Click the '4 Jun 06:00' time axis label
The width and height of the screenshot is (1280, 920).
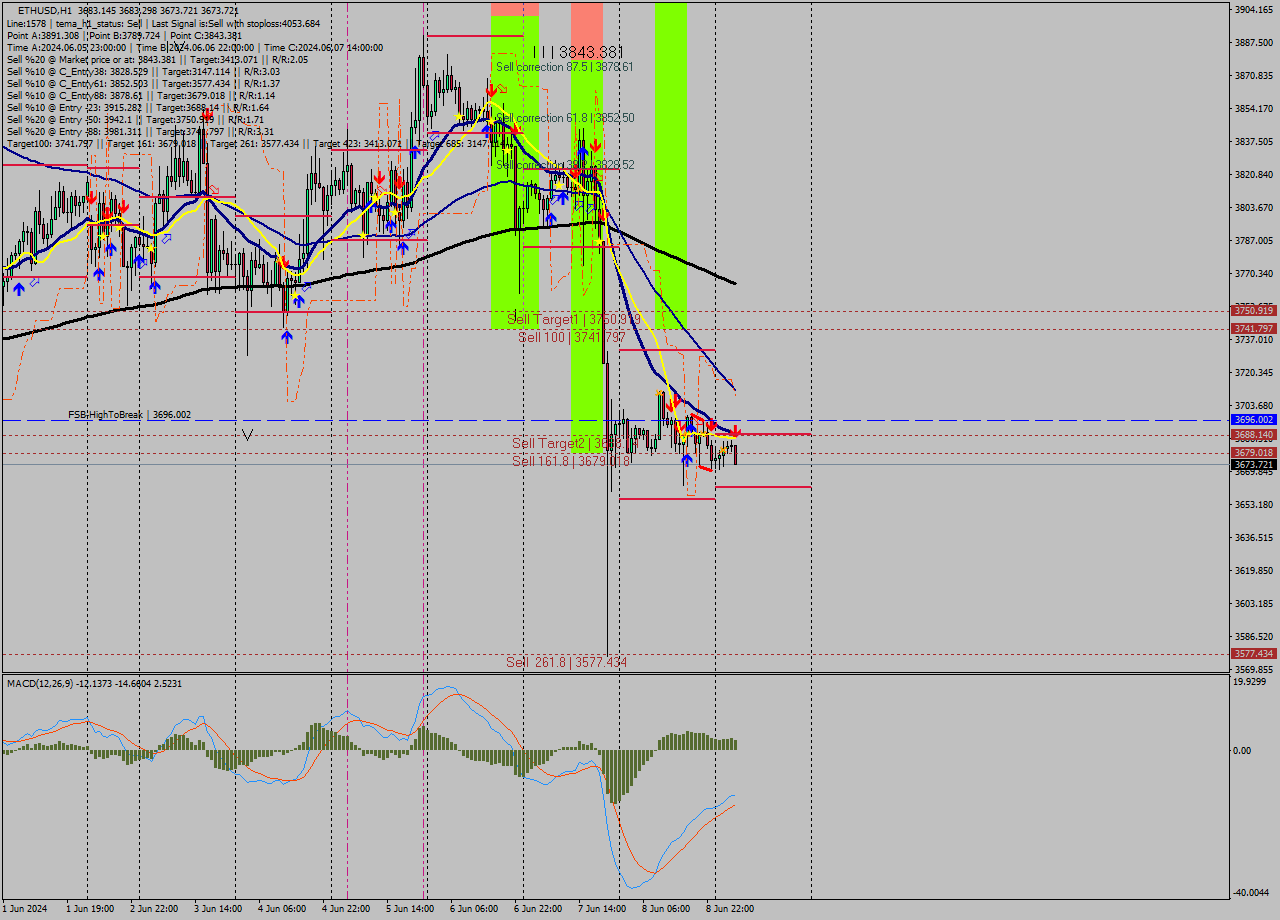[283, 909]
